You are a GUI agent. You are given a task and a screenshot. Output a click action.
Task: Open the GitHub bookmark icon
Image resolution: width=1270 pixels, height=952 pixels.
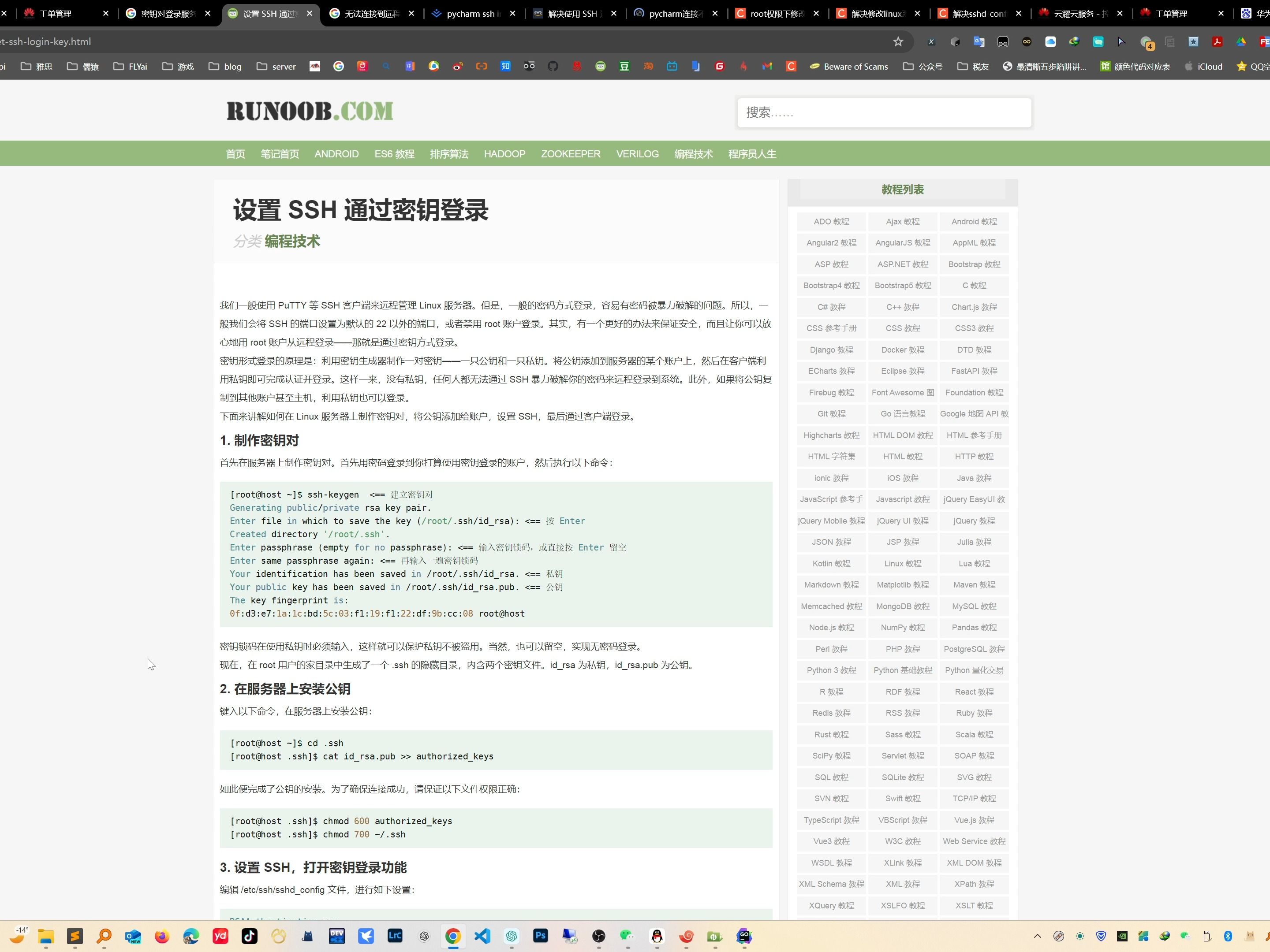(x=553, y=67)
